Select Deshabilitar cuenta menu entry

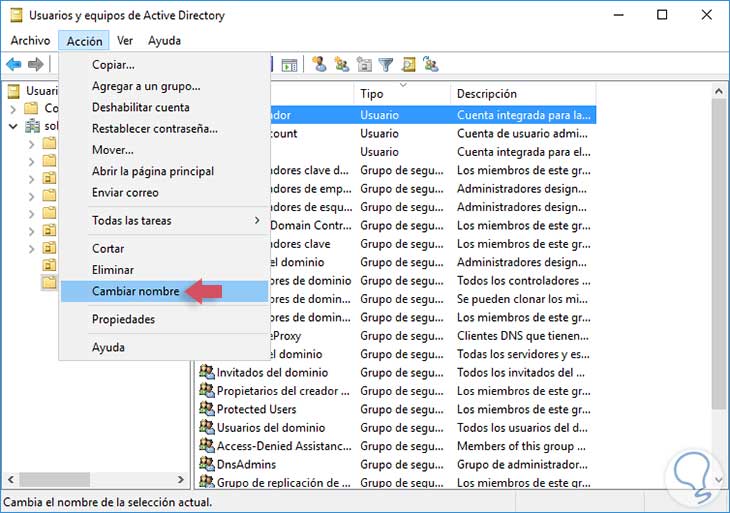(x=164, y=108)
